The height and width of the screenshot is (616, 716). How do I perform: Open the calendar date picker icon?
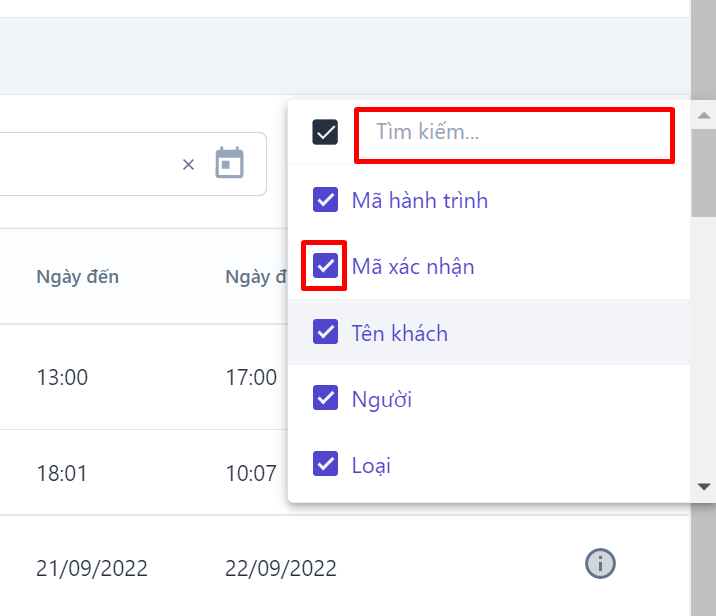[x=230, y=163]
